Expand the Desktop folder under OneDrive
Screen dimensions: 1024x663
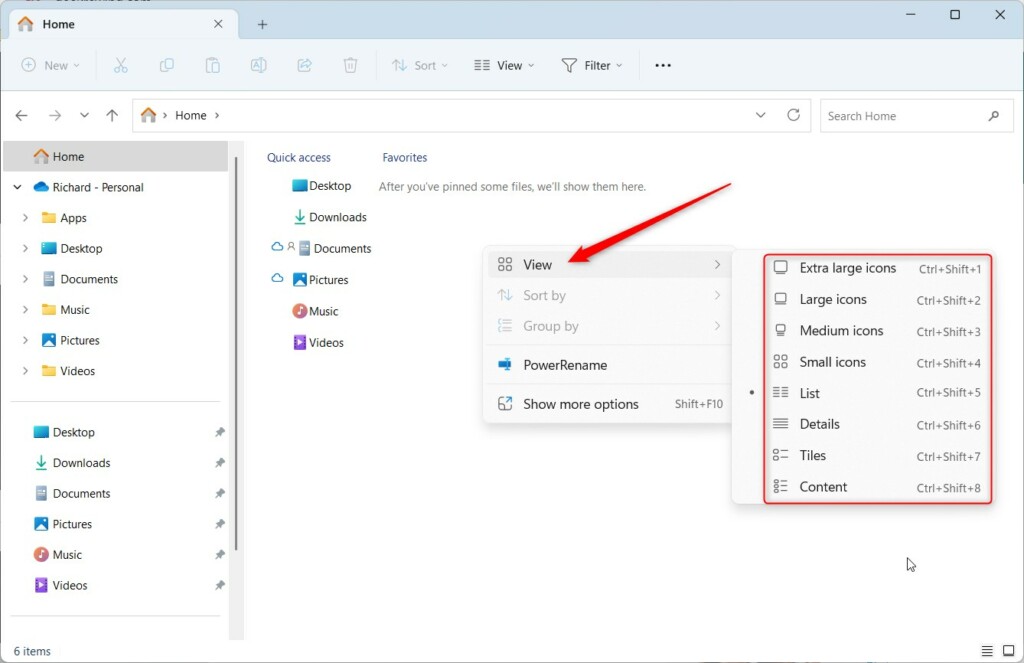pyautogui.click(x=25, y=248)
